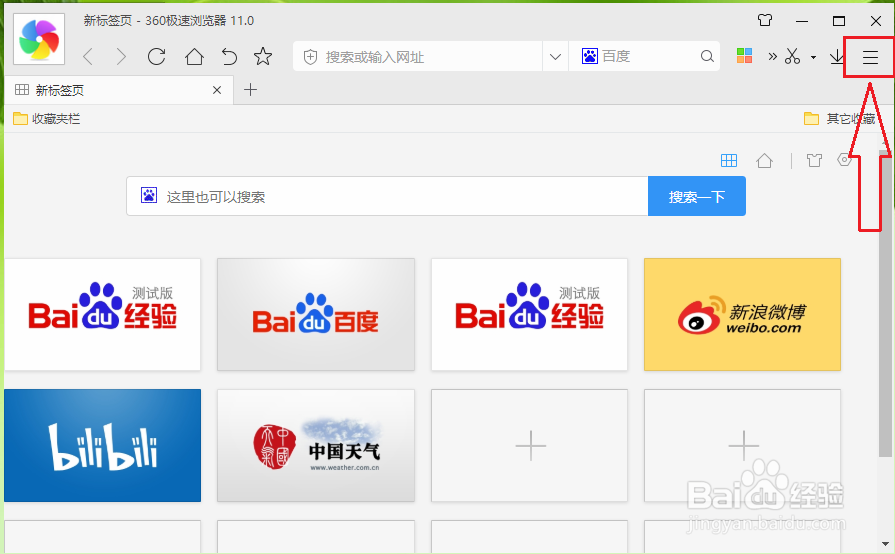Click the shield icon in address bar
The width and height of the screenshot is (895, 554).
point(310,56)
